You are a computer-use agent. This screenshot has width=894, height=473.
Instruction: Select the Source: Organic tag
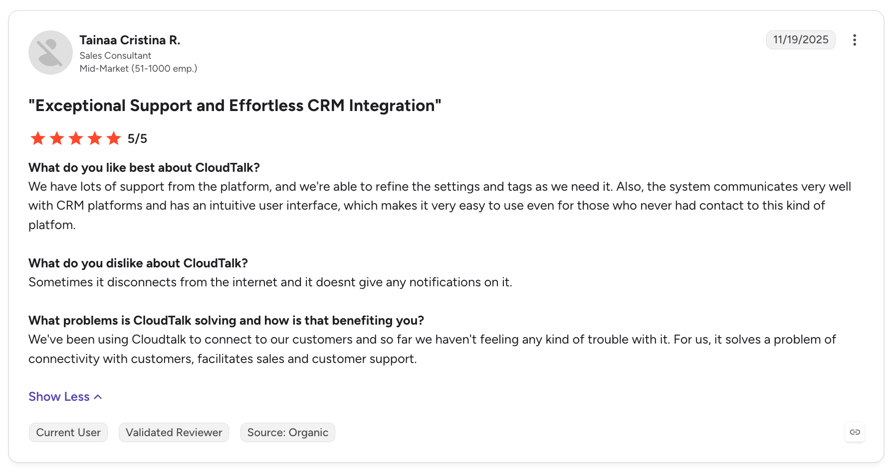point(287,433)
